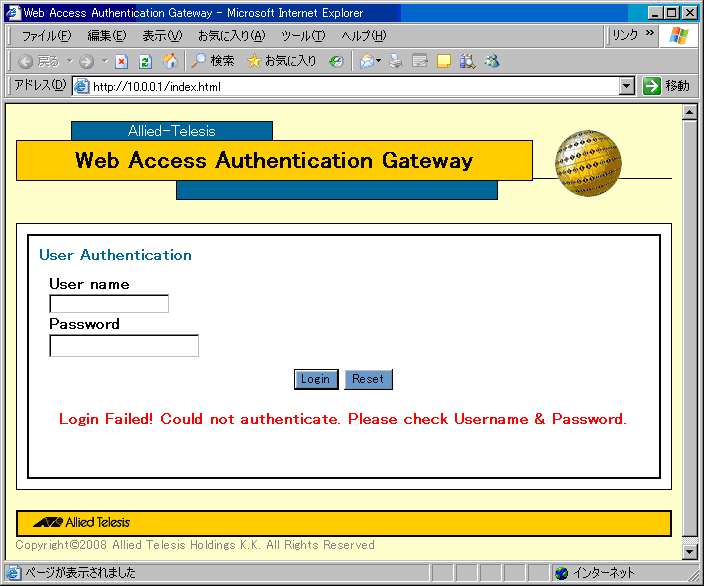704x586 pixels.
Task: Open the History toolbar icon
Action: (336, 61)
